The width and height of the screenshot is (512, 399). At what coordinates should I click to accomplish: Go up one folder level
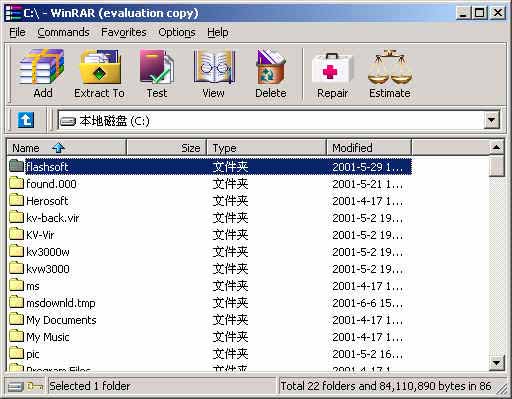click(x=26, y=120)
